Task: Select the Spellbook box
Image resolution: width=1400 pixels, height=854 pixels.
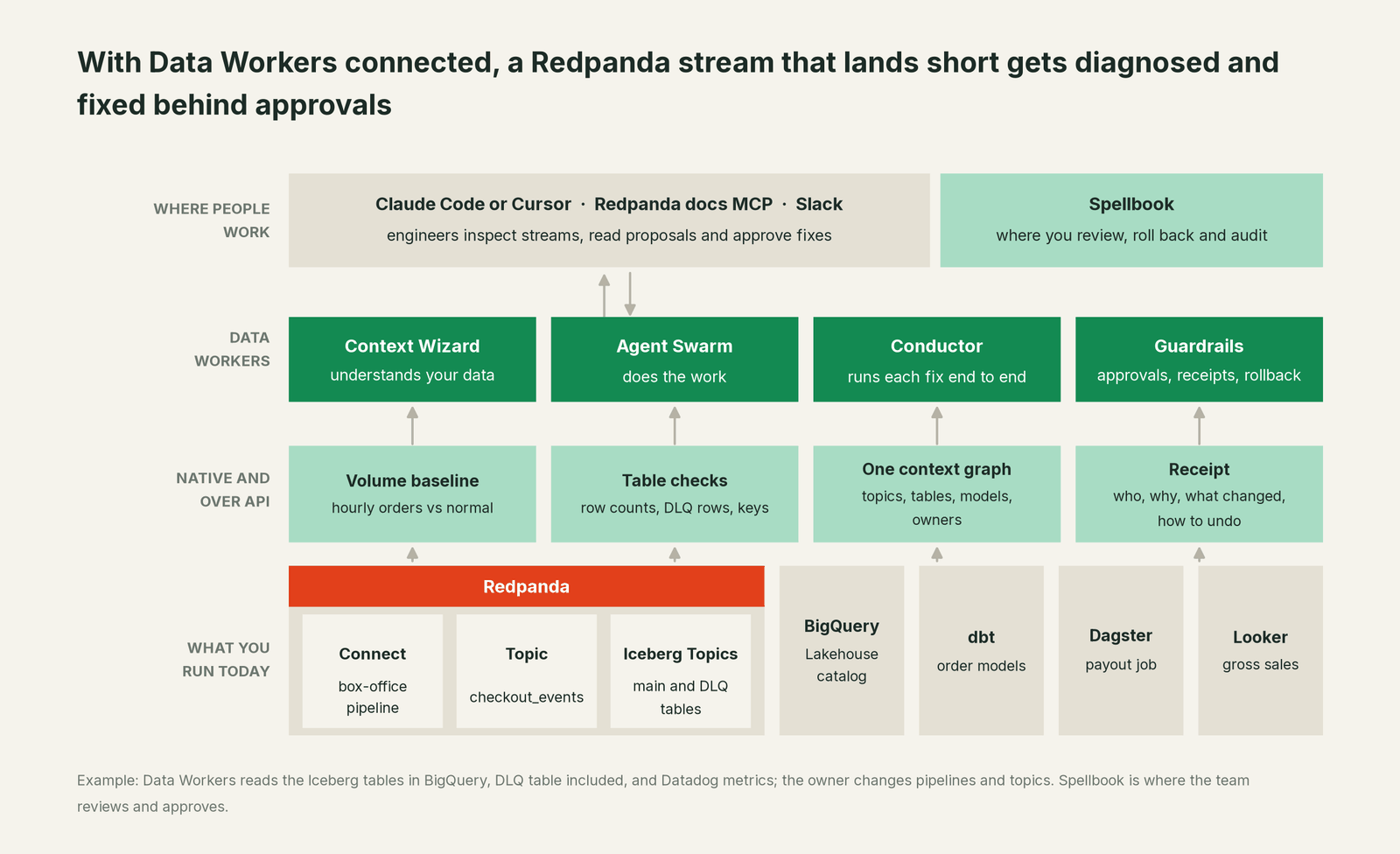Action: click(1131, 220)
